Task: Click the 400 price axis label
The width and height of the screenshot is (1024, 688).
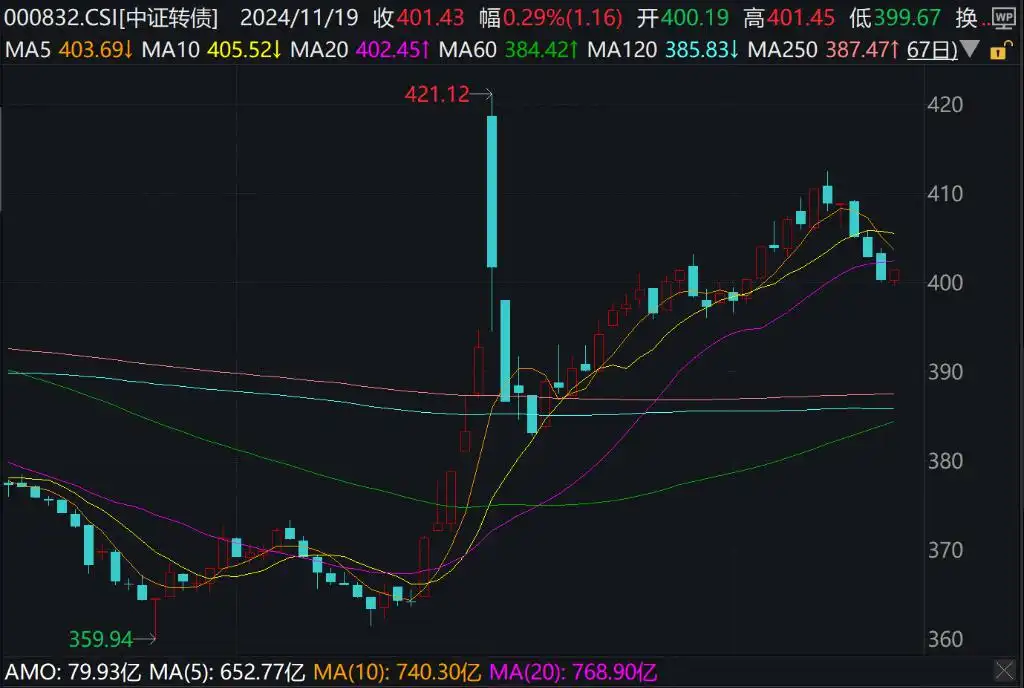Action: tap(945, 283)
